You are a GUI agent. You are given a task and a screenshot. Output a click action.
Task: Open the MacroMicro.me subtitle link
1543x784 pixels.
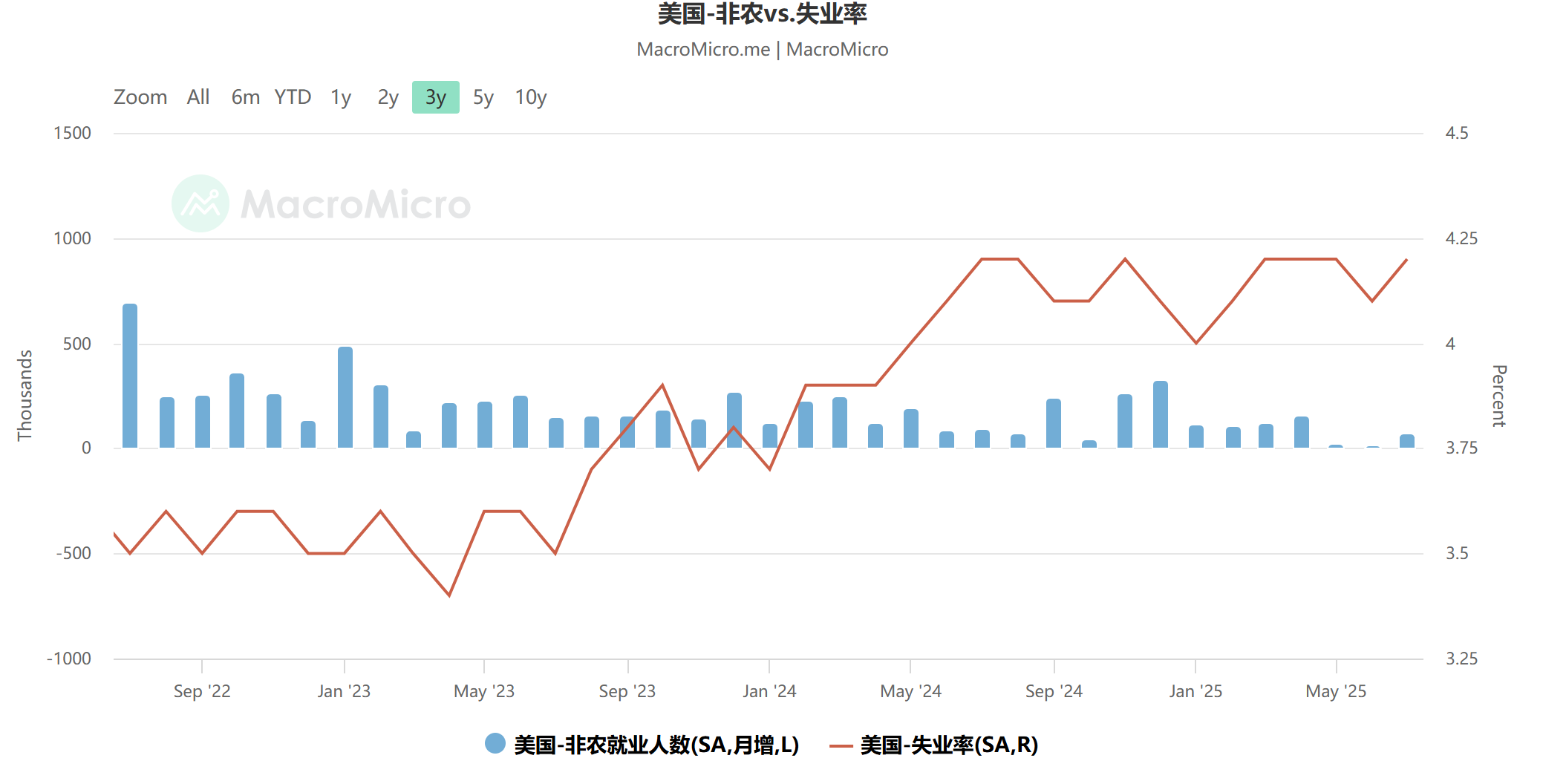[x=703, y=50]
